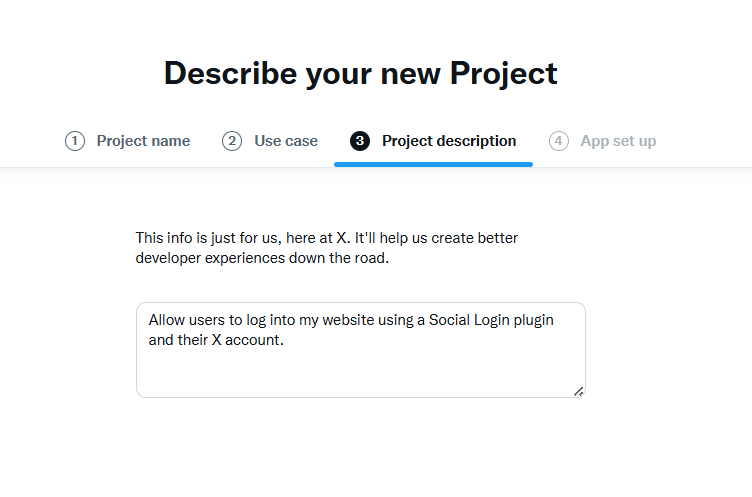
Task: Focus the project description text box
Action: click(x=360, y=350)
